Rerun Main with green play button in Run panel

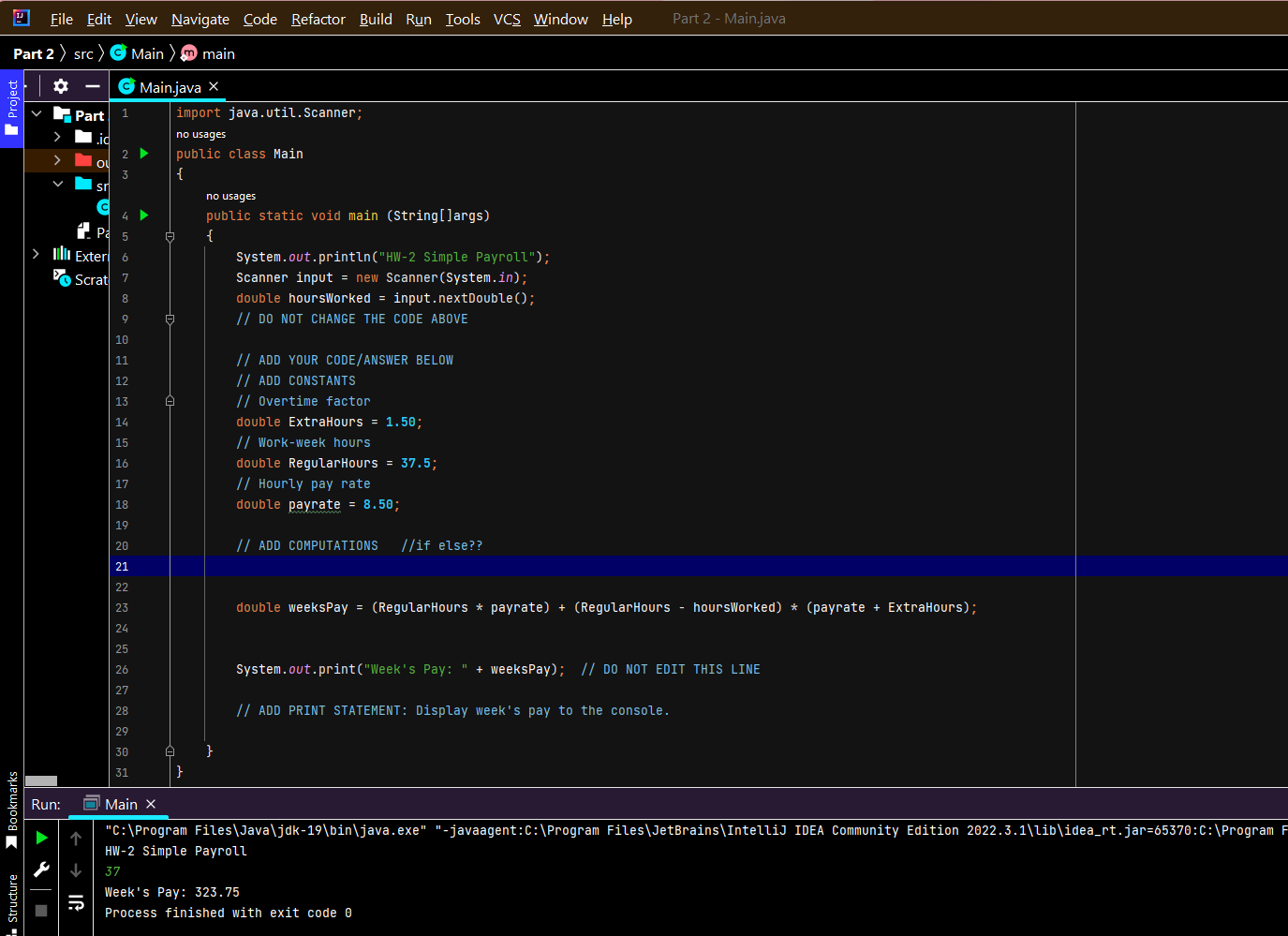(41, 838)
